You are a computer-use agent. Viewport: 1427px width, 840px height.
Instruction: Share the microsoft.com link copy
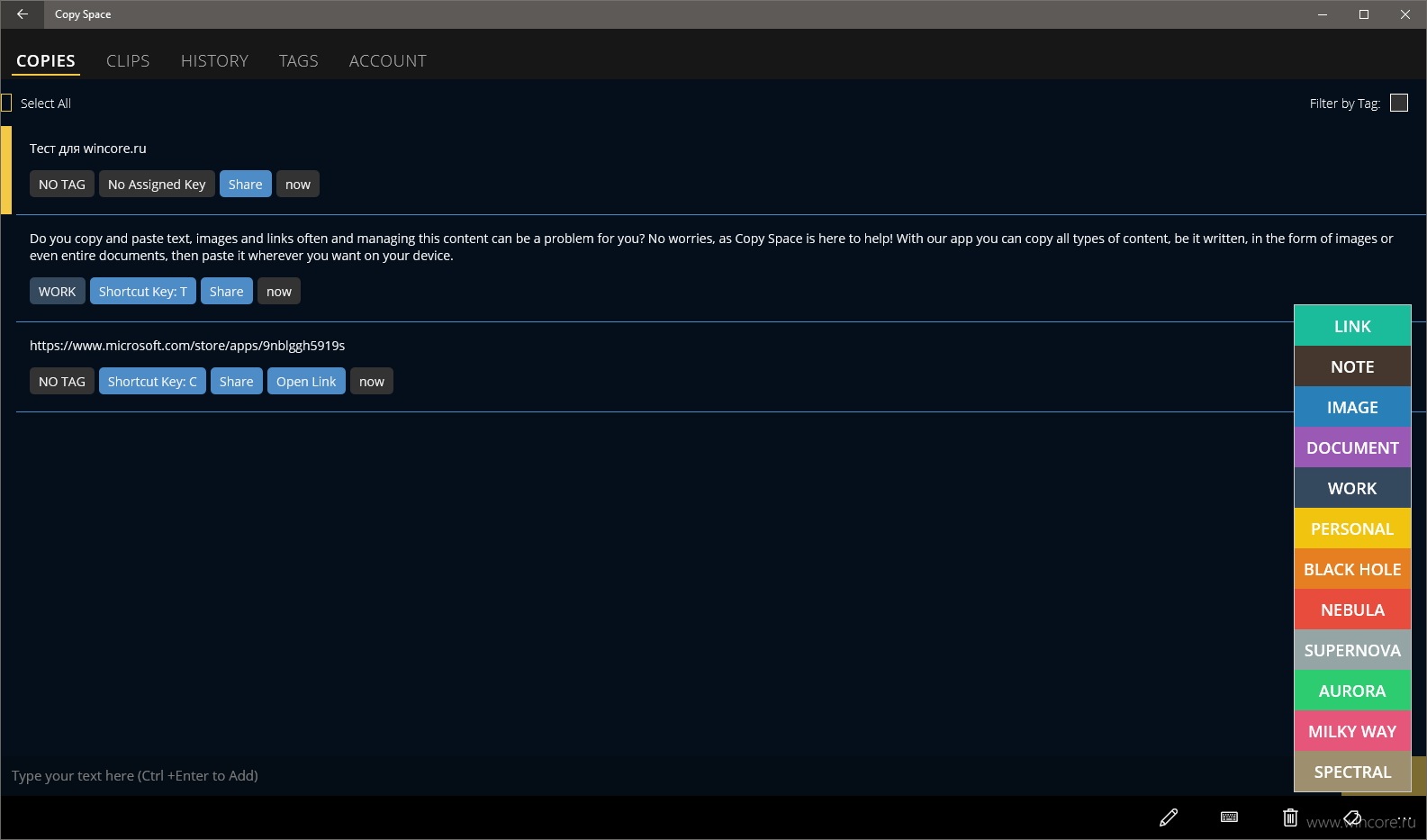pyautogui.click(x=237, y=381)
